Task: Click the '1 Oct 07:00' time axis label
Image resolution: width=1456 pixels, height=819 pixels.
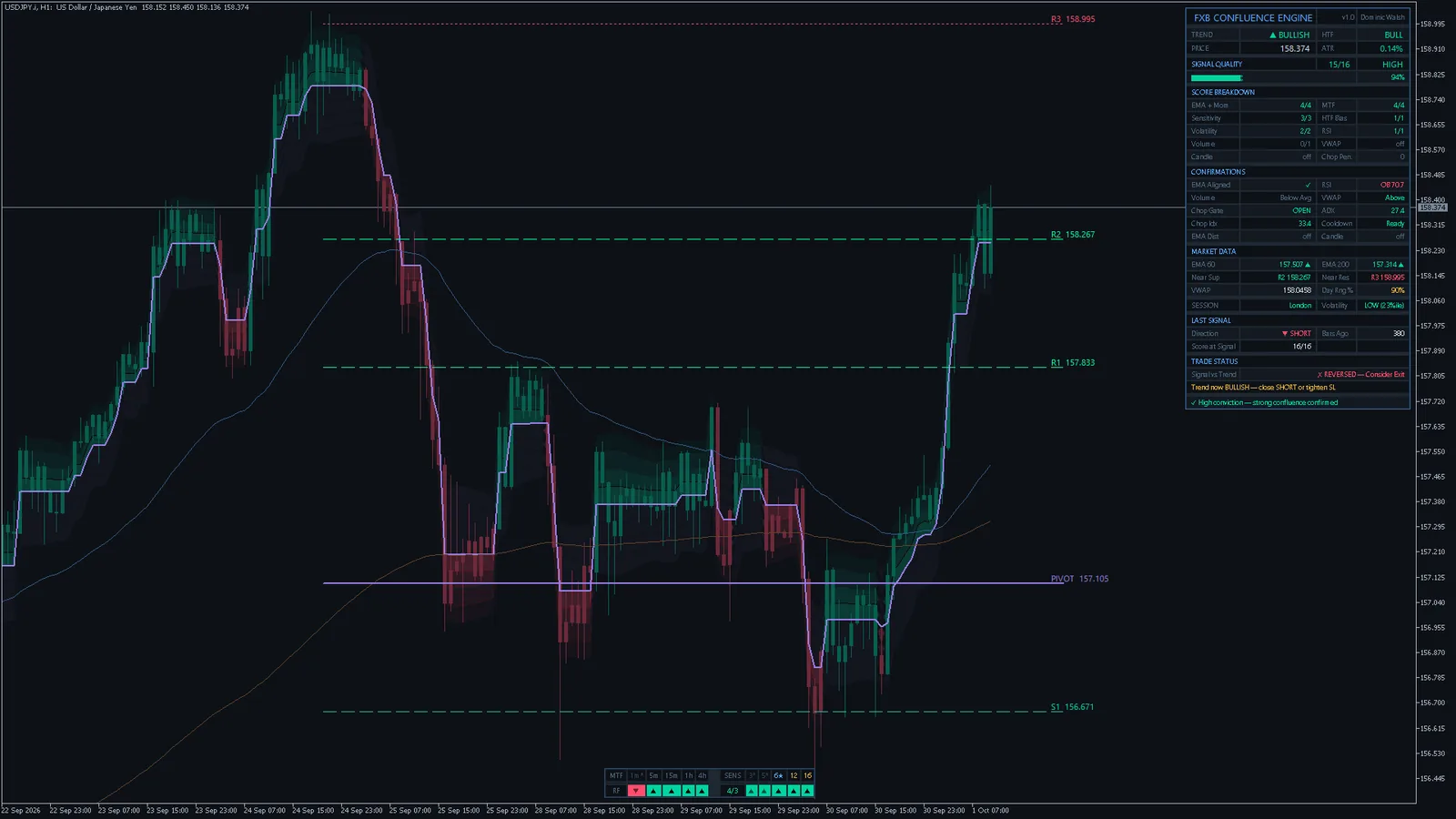Action: [990, 810]
